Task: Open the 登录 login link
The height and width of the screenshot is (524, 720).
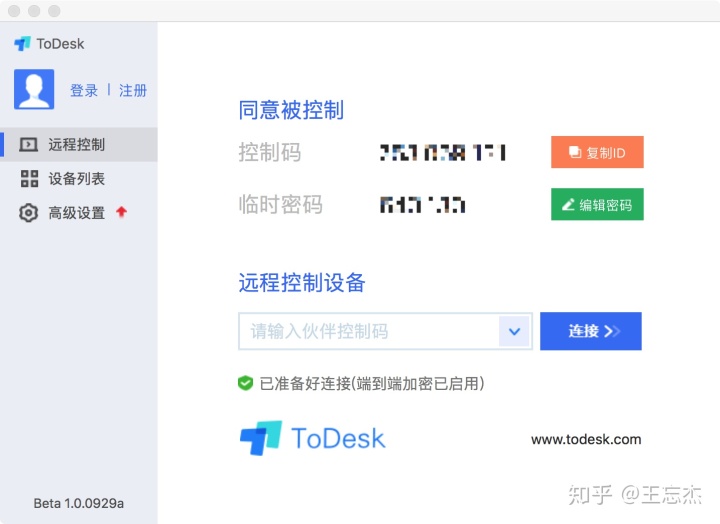Action: [84, 90]
